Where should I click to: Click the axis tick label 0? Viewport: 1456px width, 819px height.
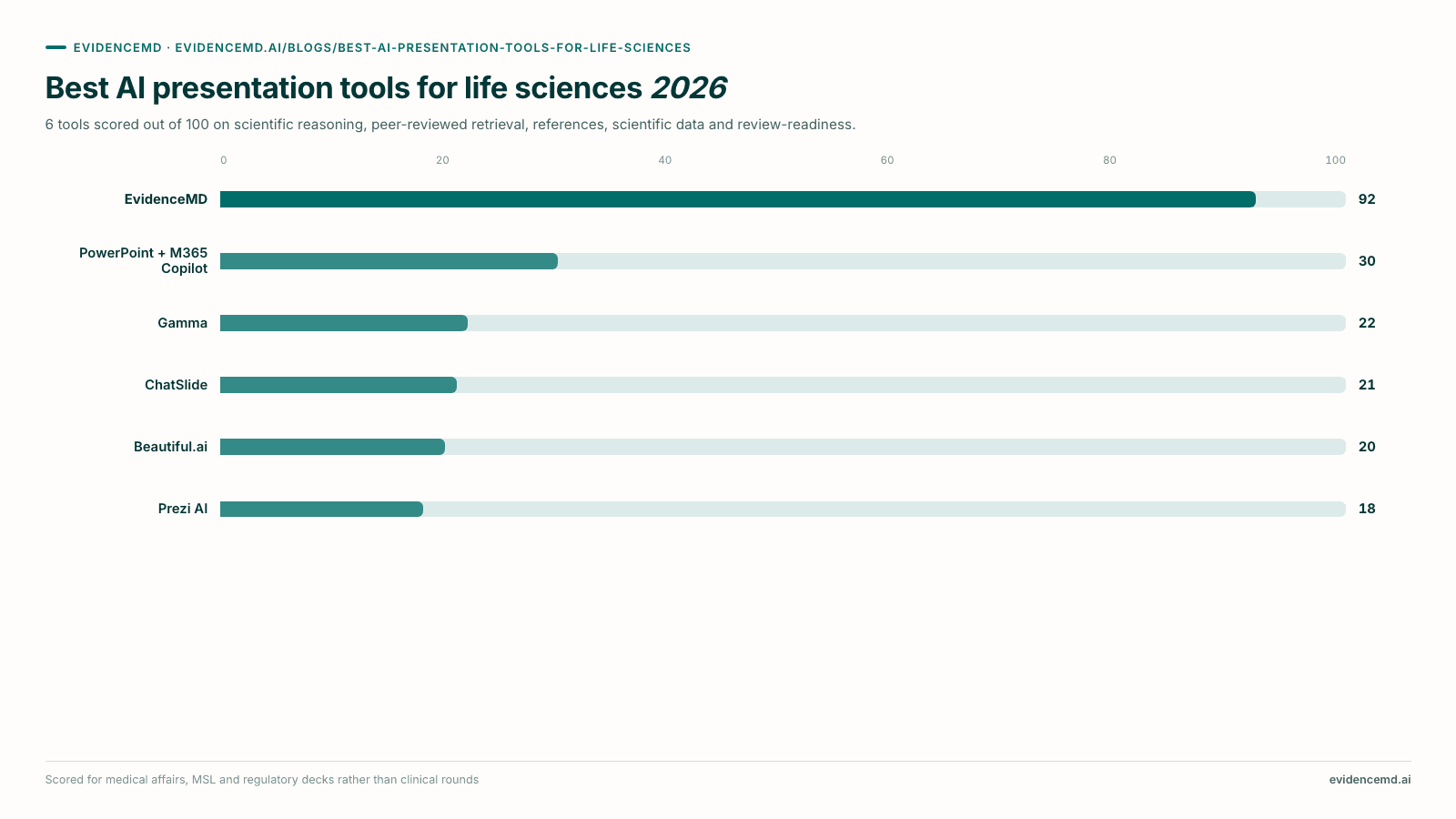(224, 160)
